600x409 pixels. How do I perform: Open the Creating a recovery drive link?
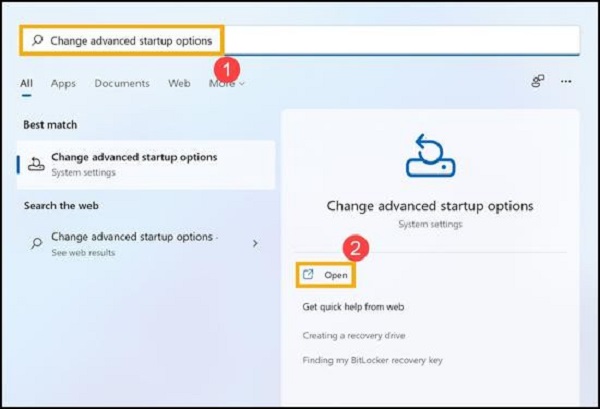click(x=354, y=335)
